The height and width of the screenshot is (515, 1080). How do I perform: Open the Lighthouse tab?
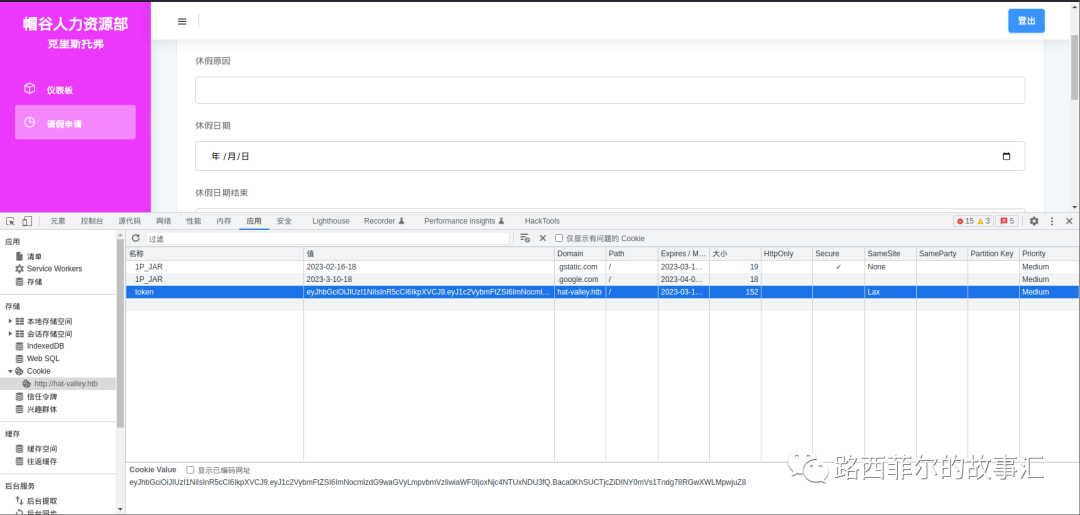point(331,221)
